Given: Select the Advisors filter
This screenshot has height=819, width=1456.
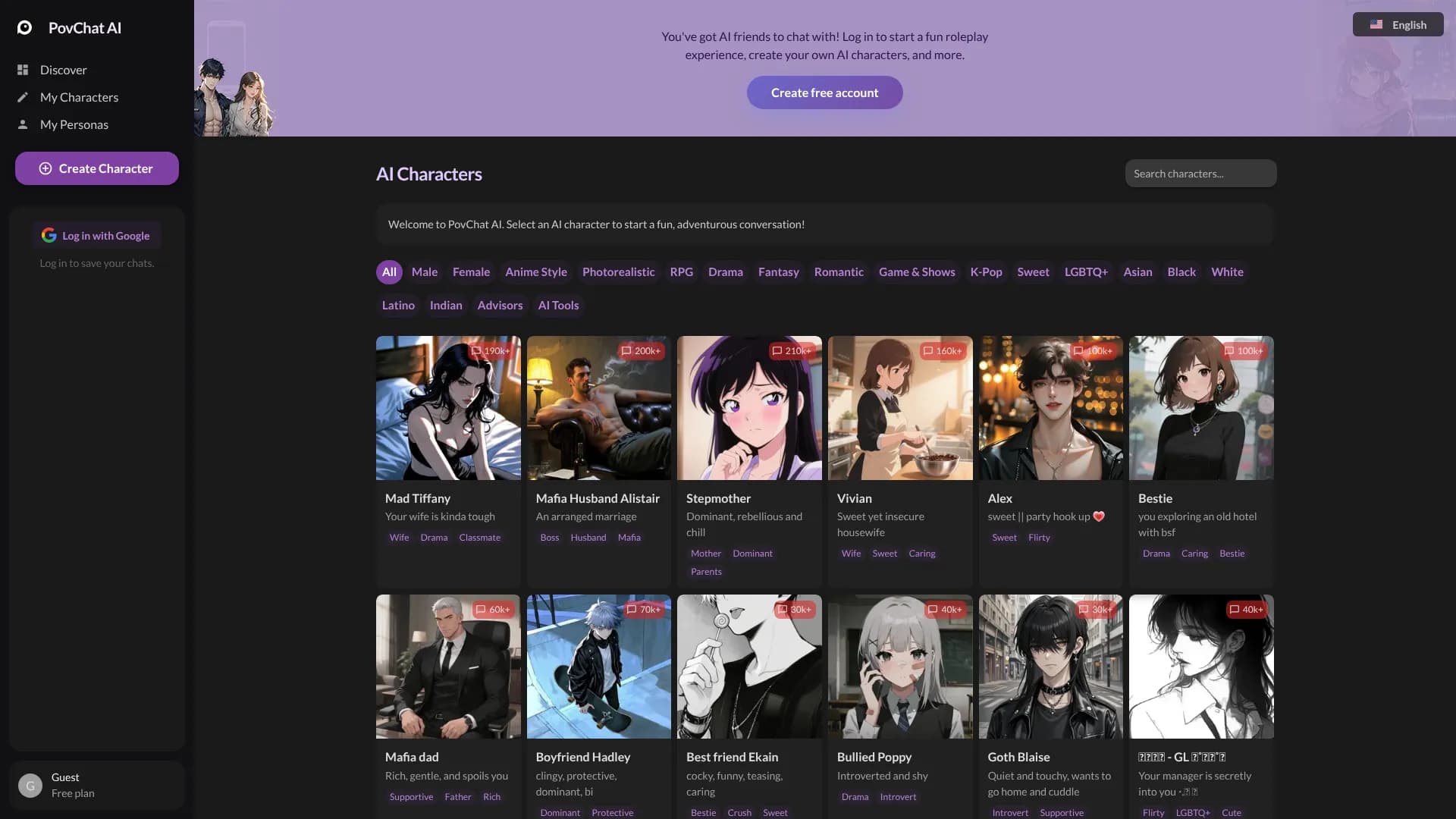Looking at the screenshot, I should coord(500,306).
